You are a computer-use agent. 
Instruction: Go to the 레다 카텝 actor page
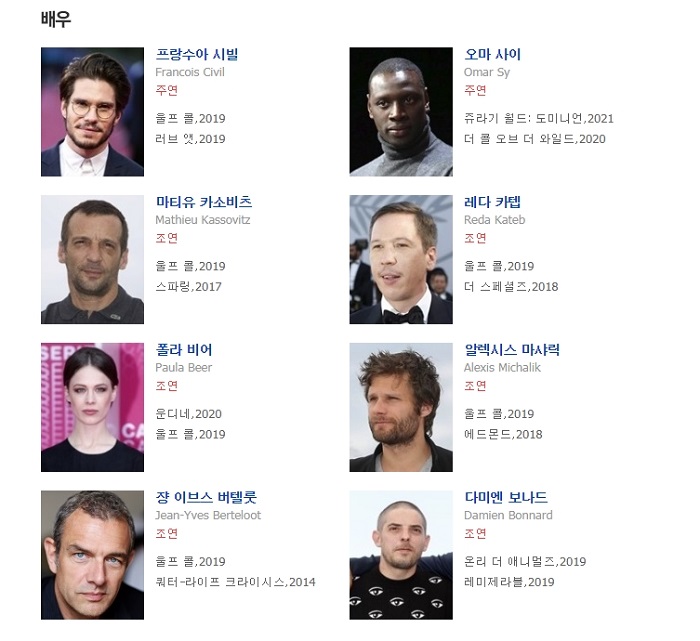point(492,202)
